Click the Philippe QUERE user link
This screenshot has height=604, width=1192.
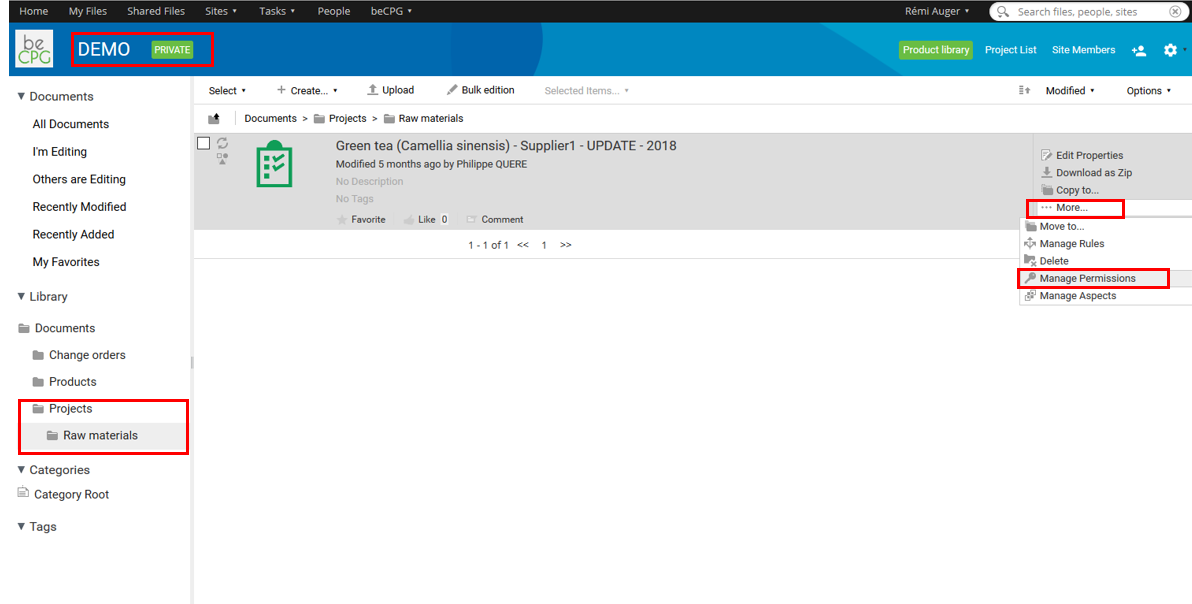pyautogui.click(x=492, y=164)
